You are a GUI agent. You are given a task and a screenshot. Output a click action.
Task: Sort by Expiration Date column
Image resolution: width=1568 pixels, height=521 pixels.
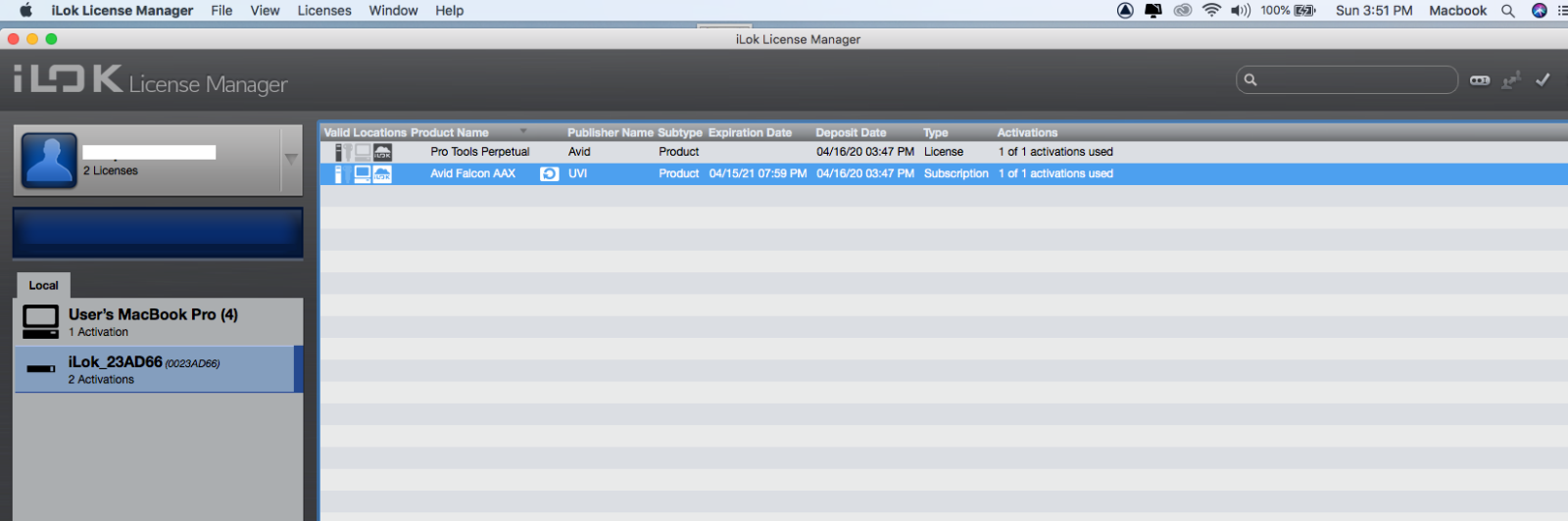[x=750, y=132]
